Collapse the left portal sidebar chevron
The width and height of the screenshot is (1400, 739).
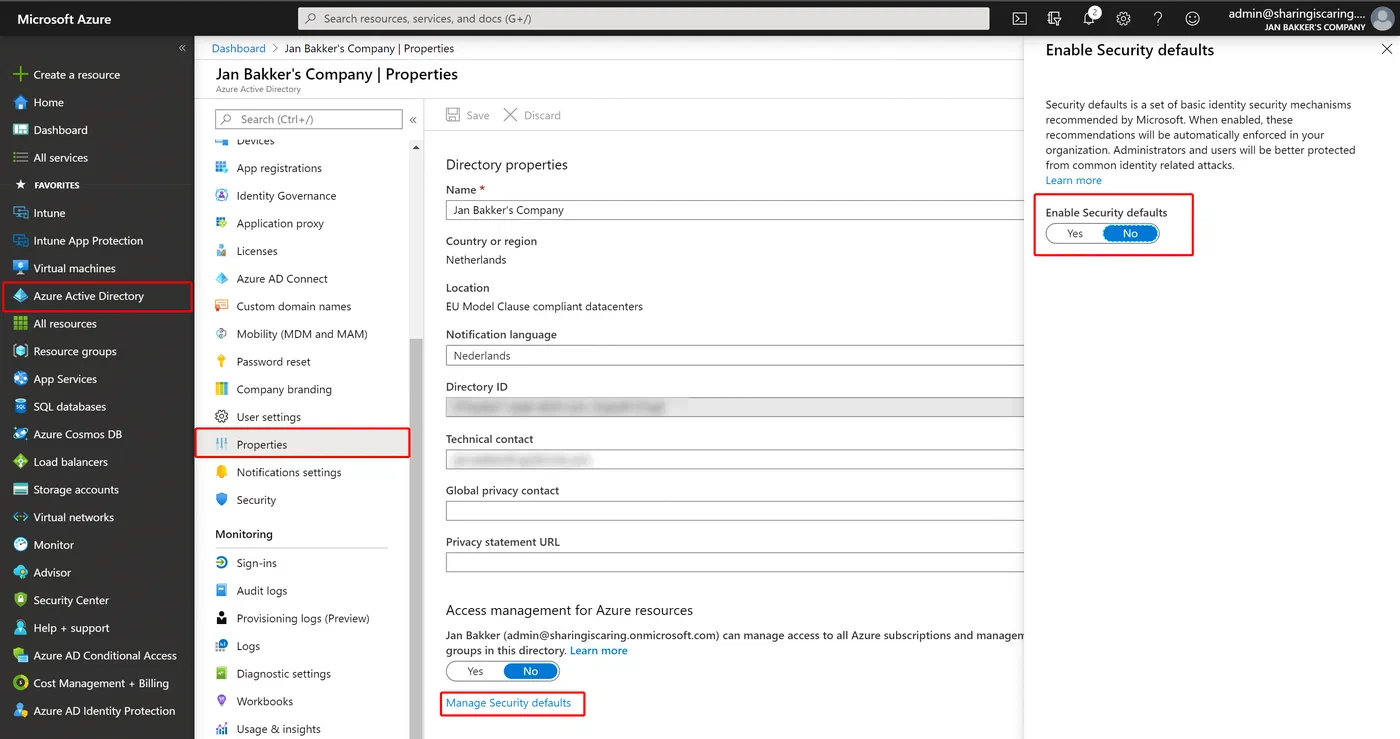(x=182, y=48)
